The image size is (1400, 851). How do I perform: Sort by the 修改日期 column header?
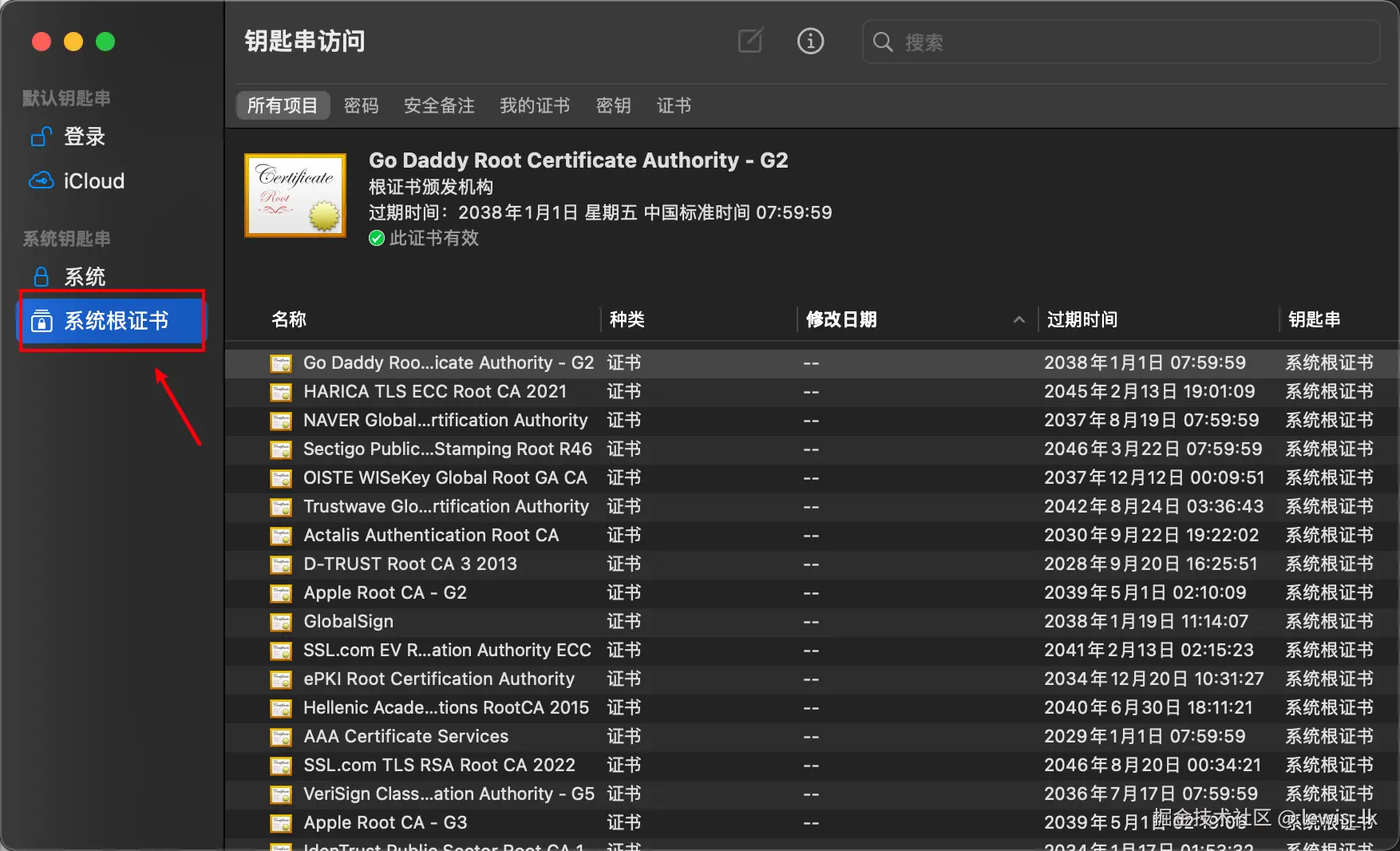click(x=841, y=319)
